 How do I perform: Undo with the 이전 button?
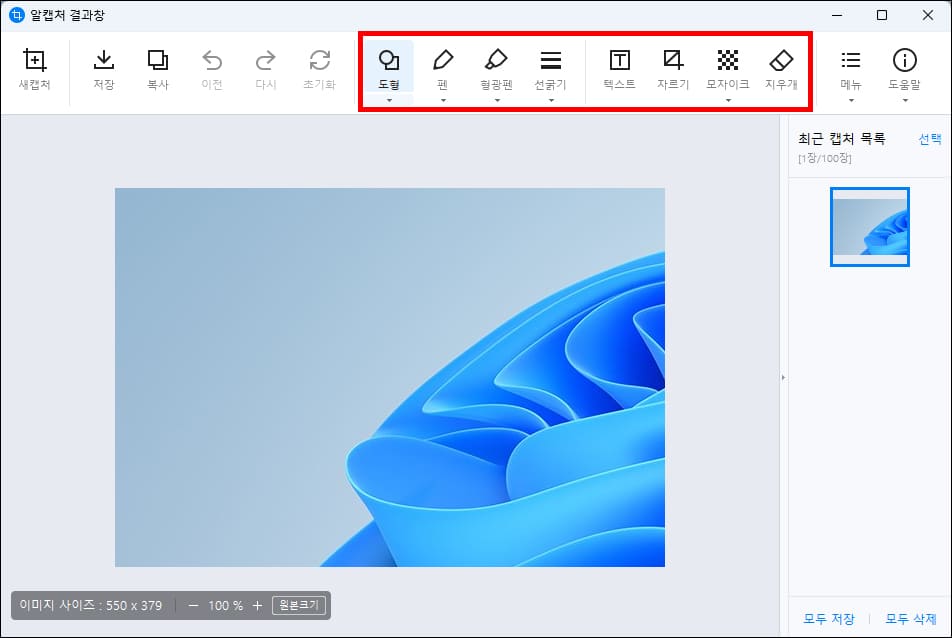click(x=212, y=69)
